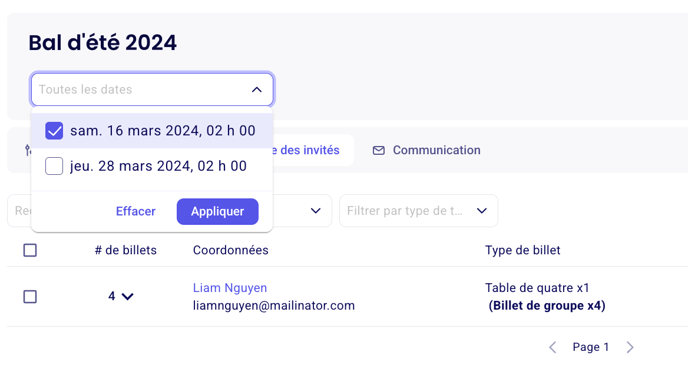688x385 pixels.
Task: Collapse the date dropdown chevron
Action: (257, 90)
